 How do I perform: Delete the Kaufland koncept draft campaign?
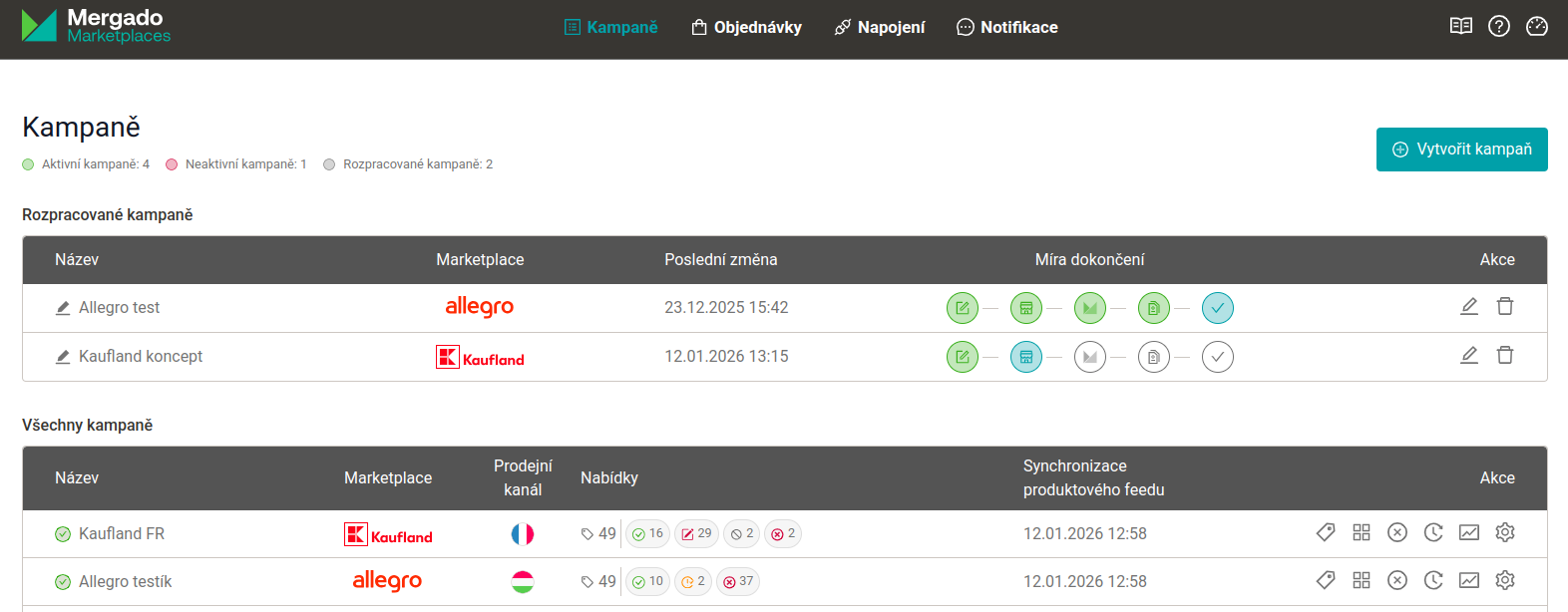1504,356
